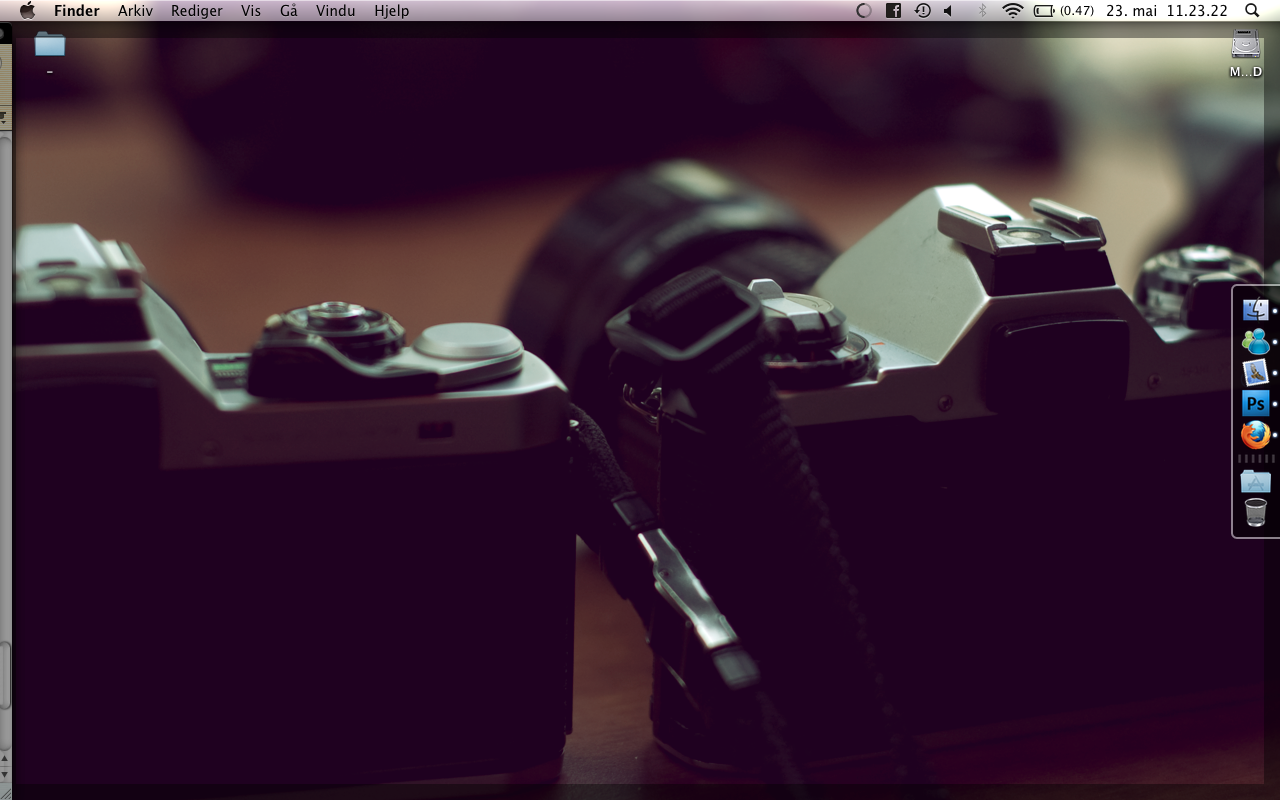
Task: Open the Trash in the Dock
Action: pos(1255,513)
